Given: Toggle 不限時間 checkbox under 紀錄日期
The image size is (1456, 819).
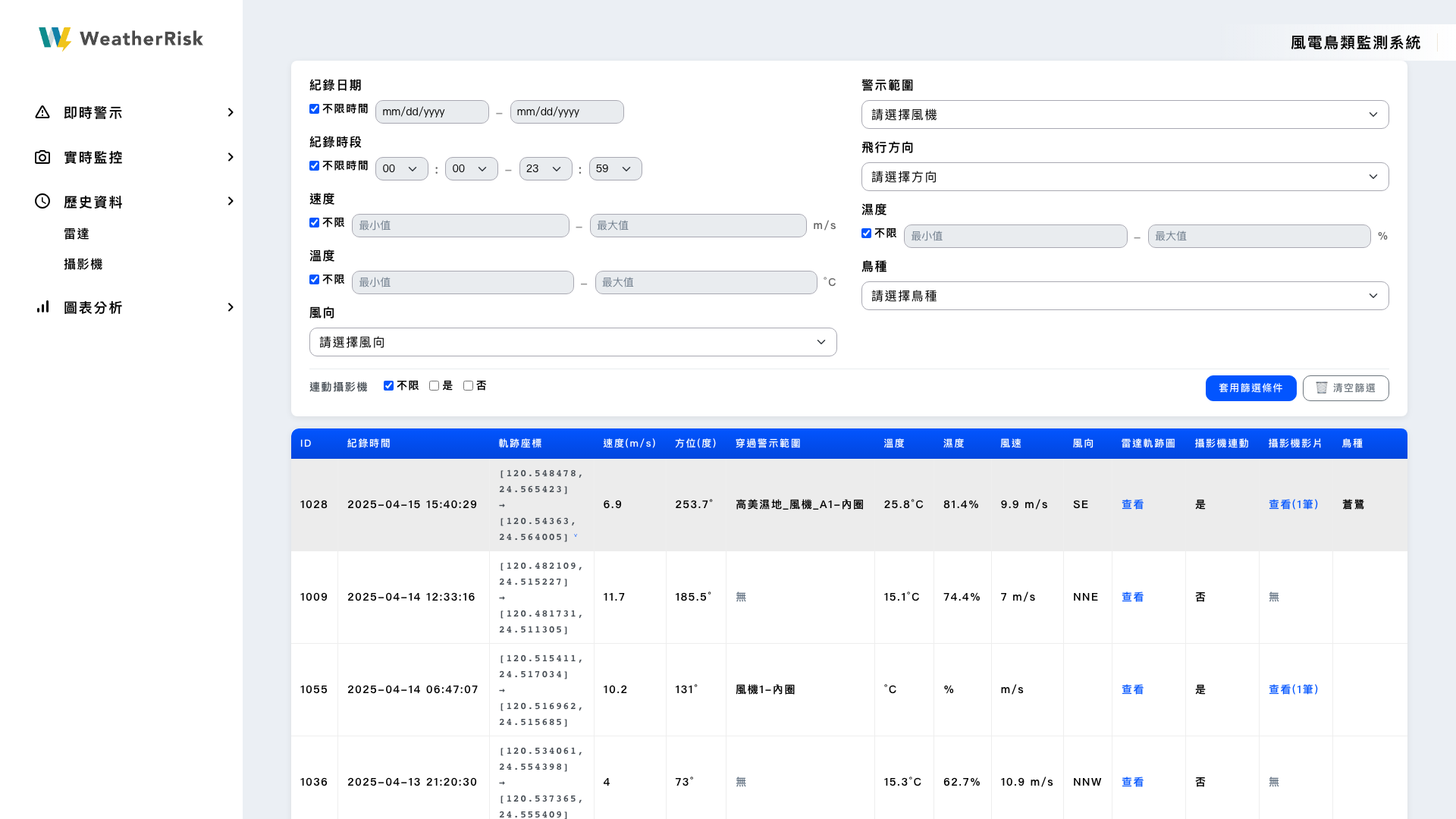Looking at the screenshot, I should [314, 109].
